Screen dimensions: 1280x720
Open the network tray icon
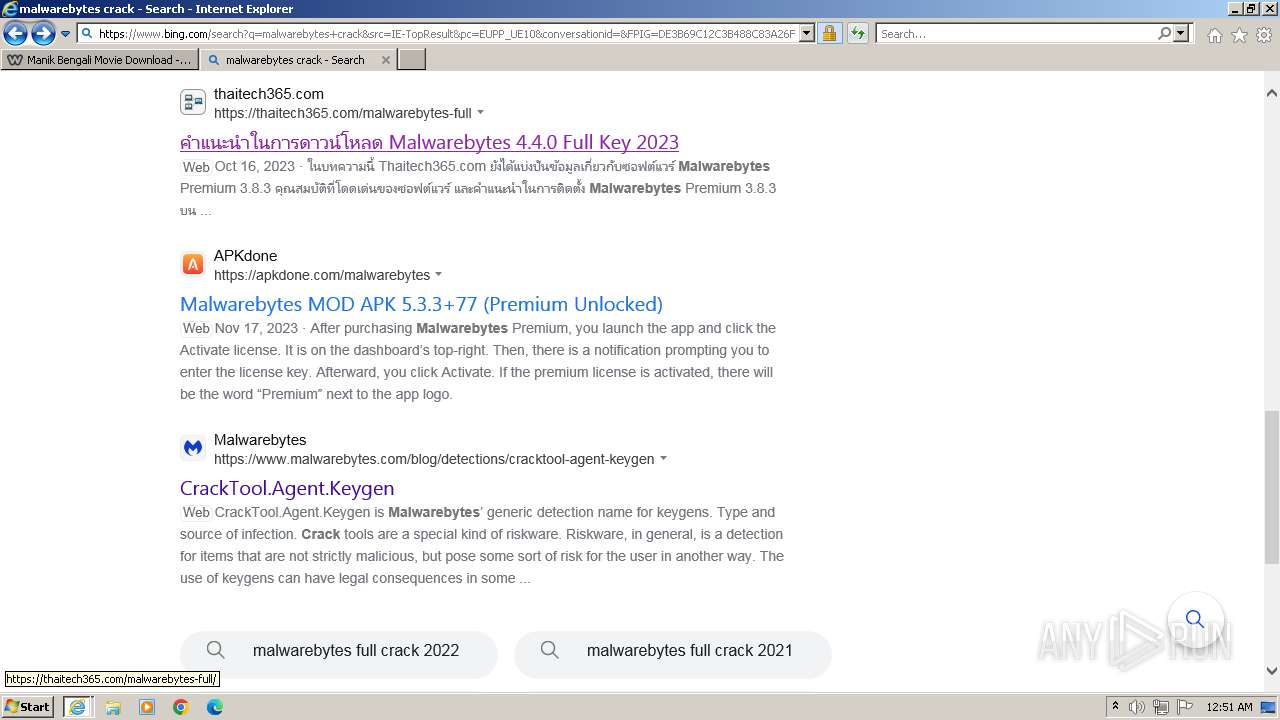click(1160, 707)
